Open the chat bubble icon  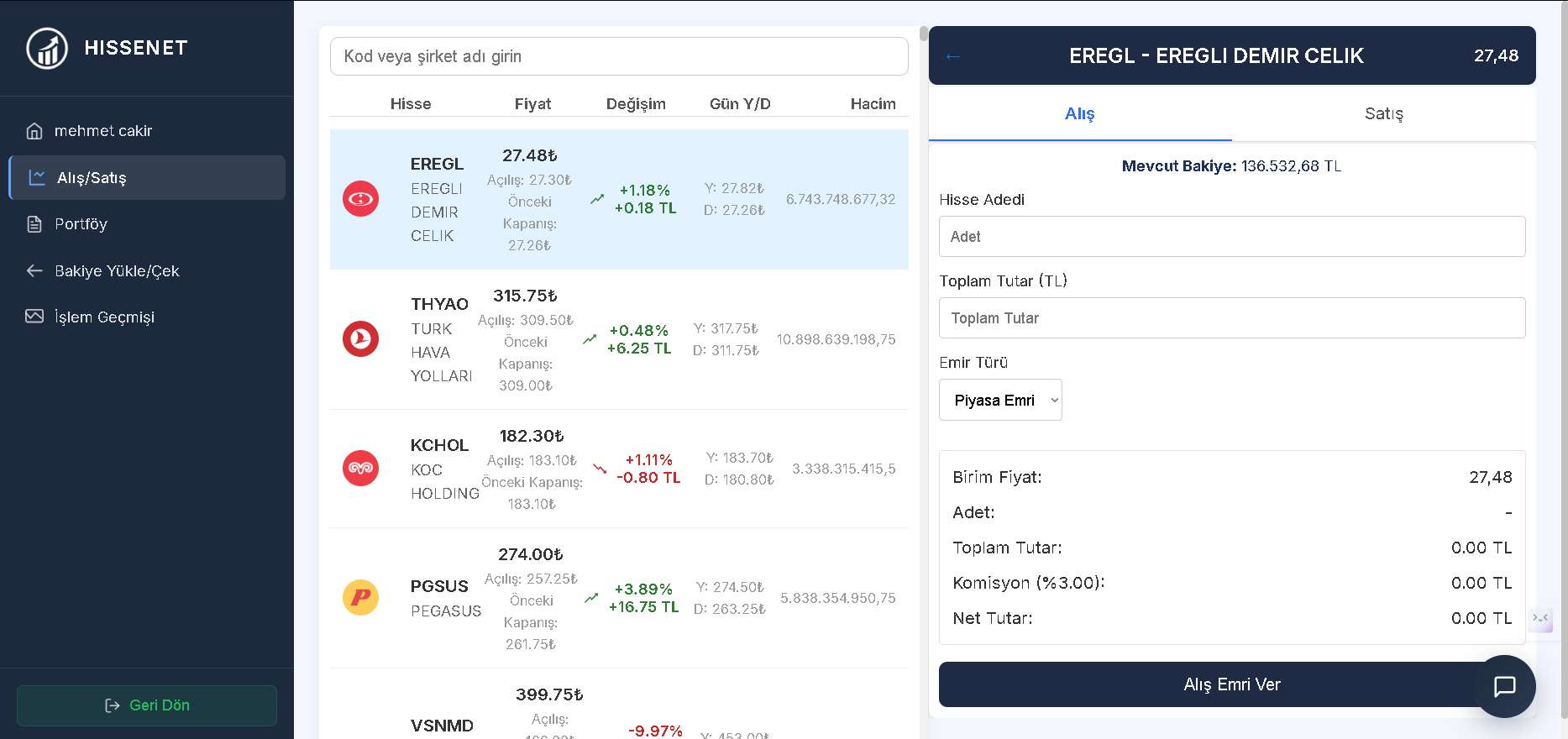pyautogui.click(x=1504, y=686)
